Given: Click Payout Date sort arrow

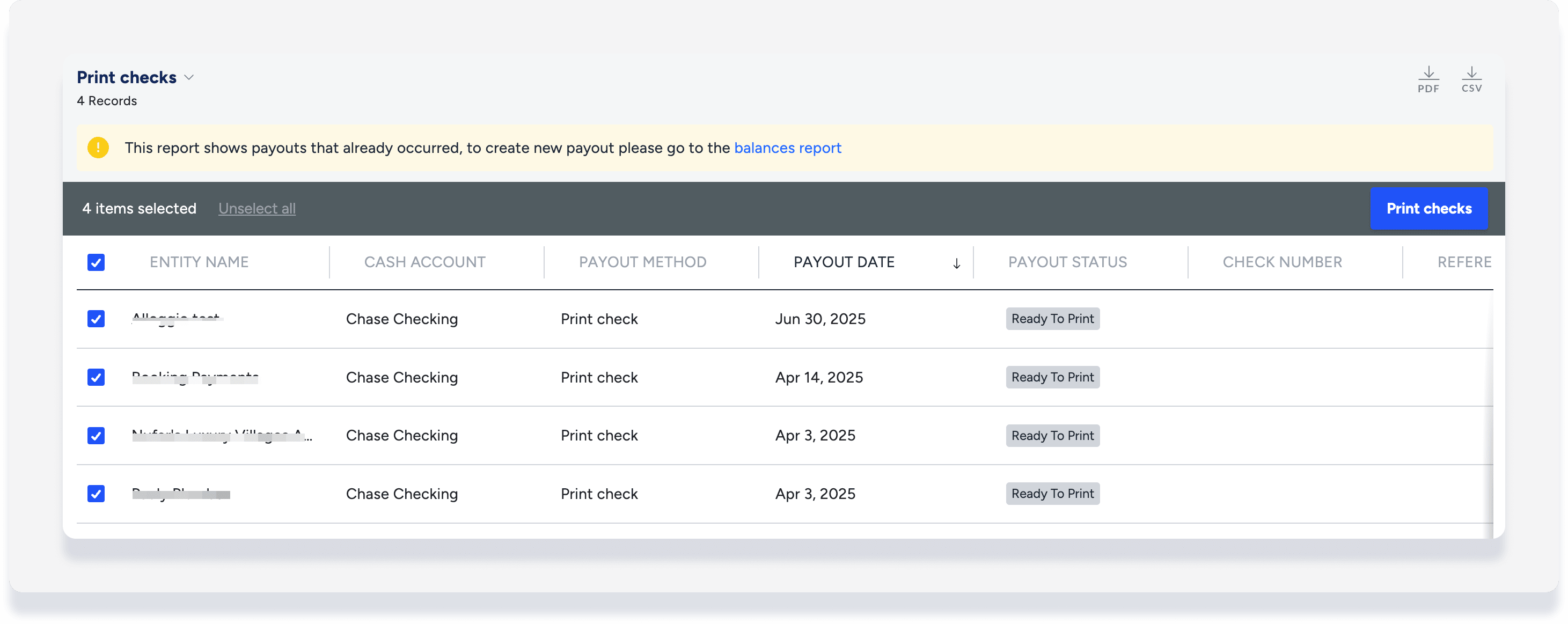Looking at the screenshot, I should pos(956,263).
